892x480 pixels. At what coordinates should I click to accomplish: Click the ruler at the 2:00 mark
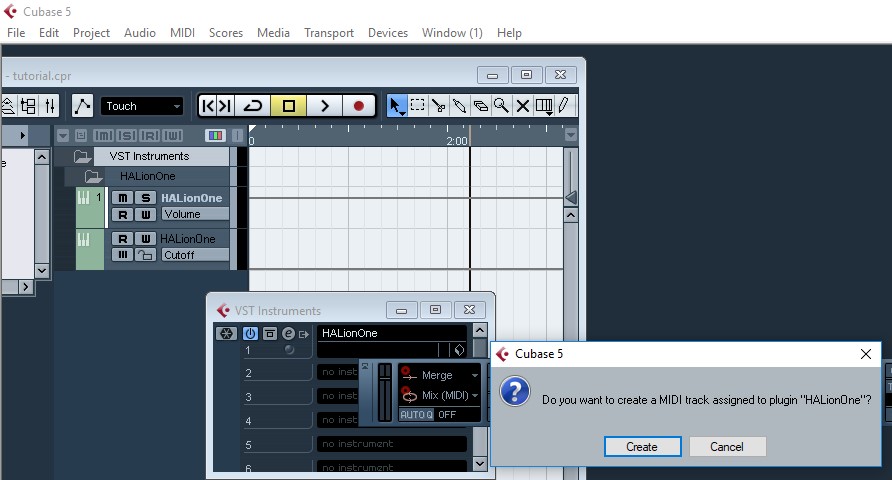(x=457, y=140)
